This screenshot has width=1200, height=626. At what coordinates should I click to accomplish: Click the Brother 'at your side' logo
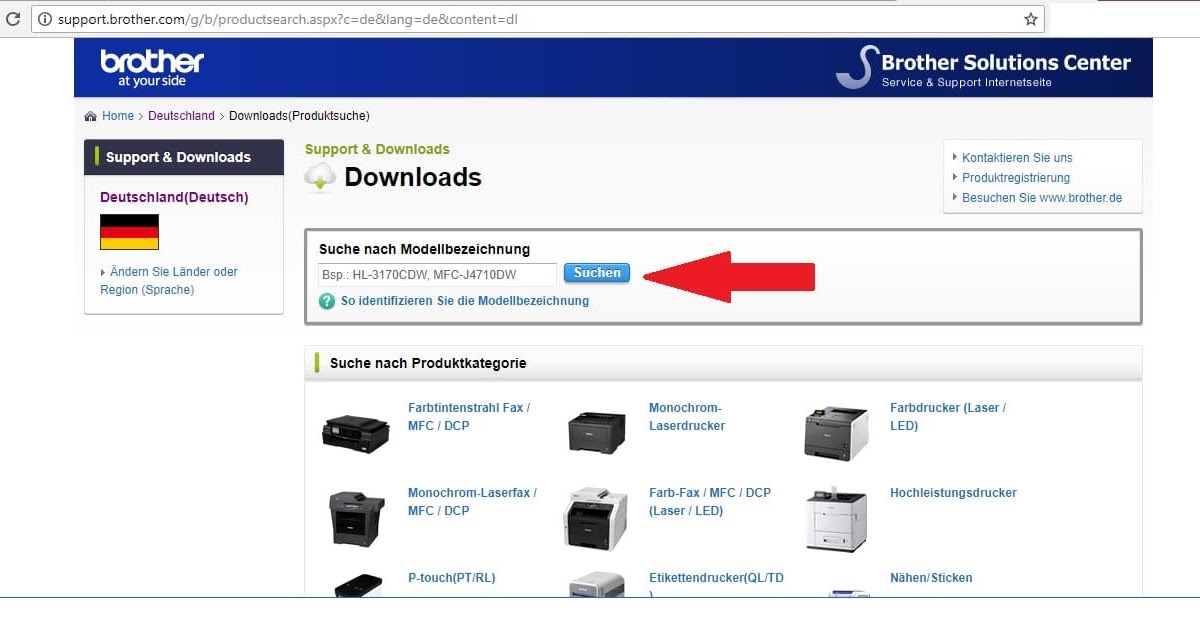(x=152, y=67)
